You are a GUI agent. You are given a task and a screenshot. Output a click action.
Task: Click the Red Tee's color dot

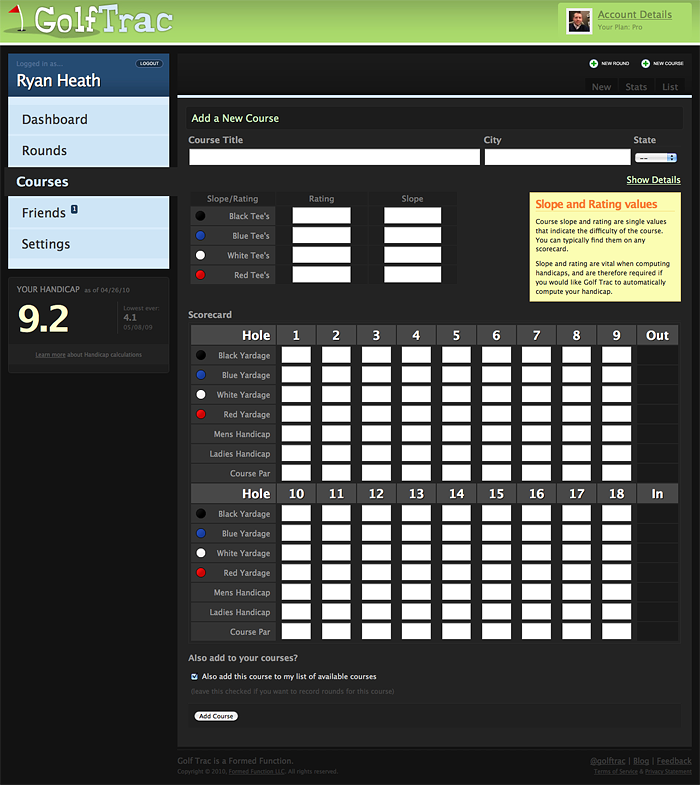coord(200,275)
